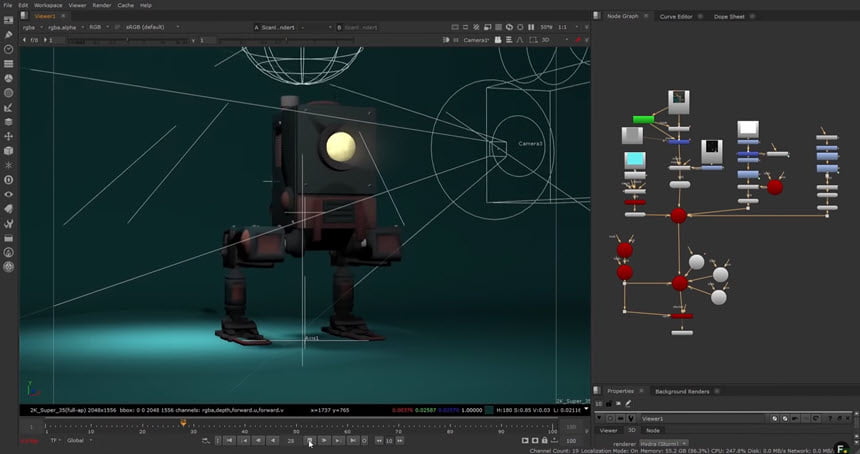The image size is (860, 454).
Task: Click the timeline lock icon at bottom right
Action: coord(544,440)
